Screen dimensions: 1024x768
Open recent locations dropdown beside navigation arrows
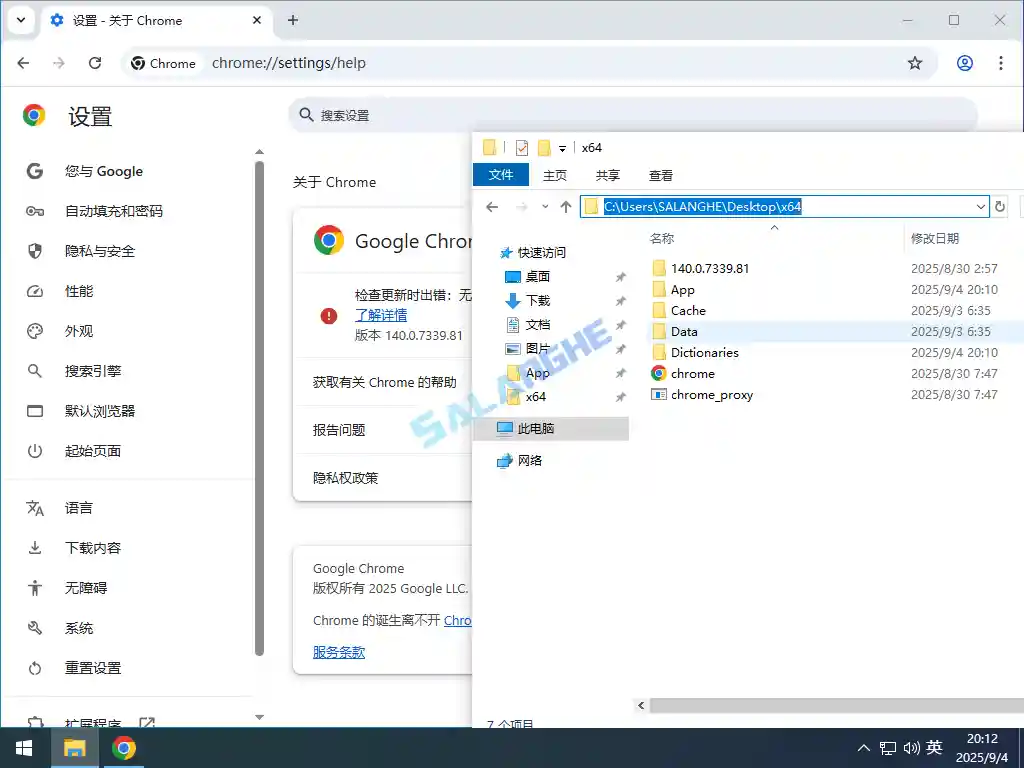(x=544, y=206)
